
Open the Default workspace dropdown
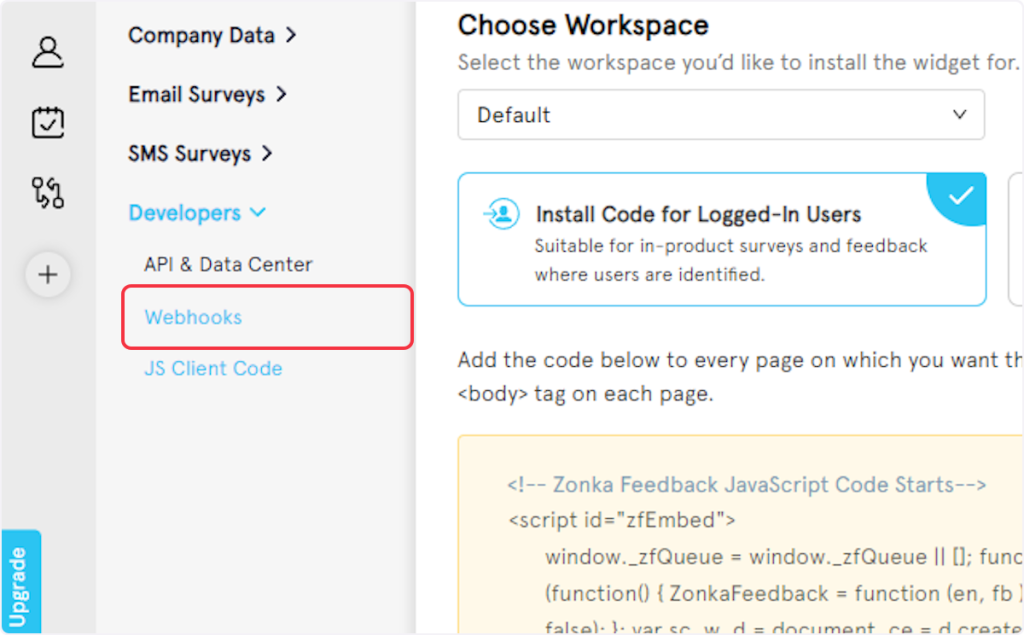pos(720,115)
